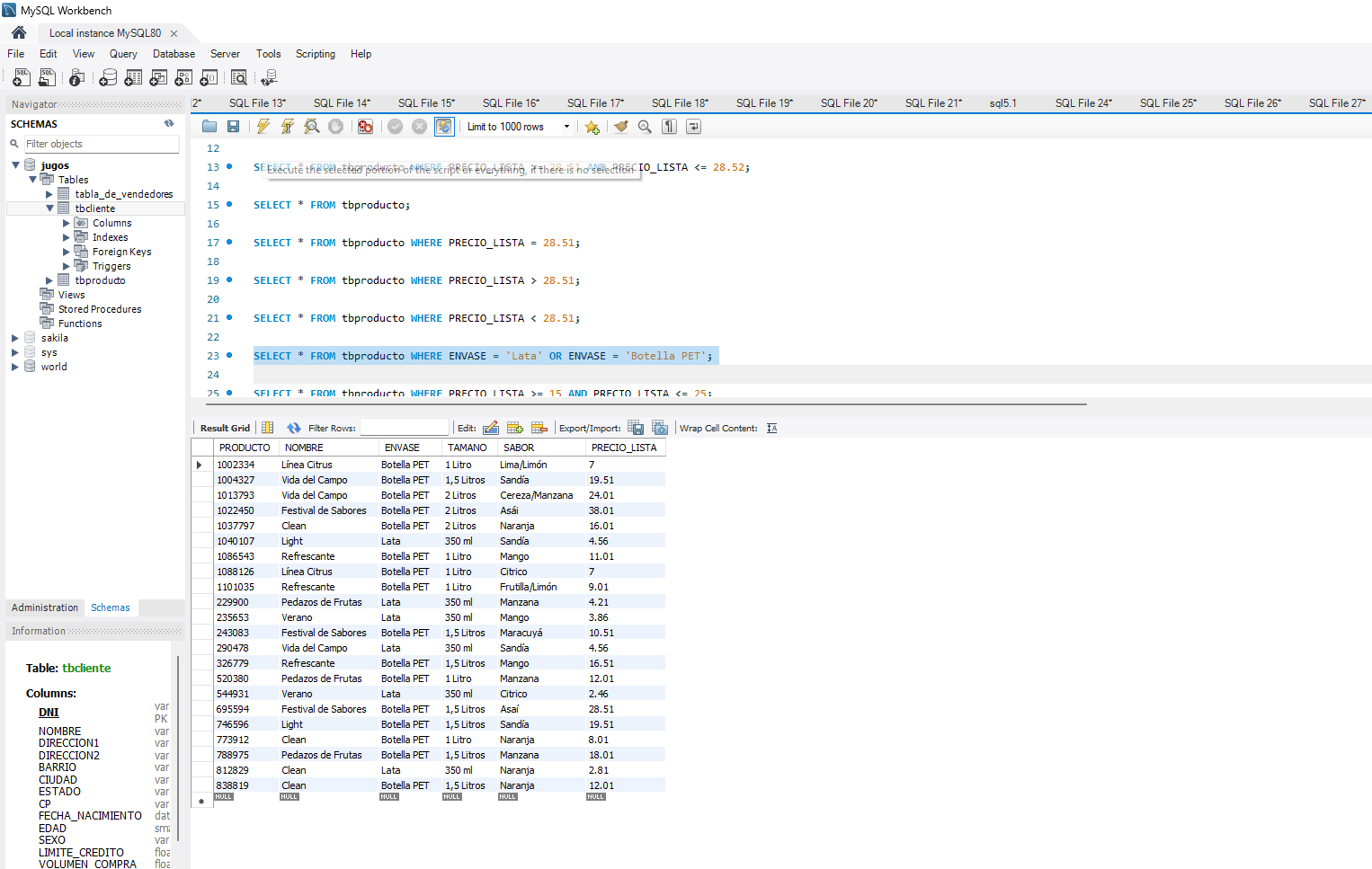
Task: Refresh the result grid data
Action: tap(294, 428)
